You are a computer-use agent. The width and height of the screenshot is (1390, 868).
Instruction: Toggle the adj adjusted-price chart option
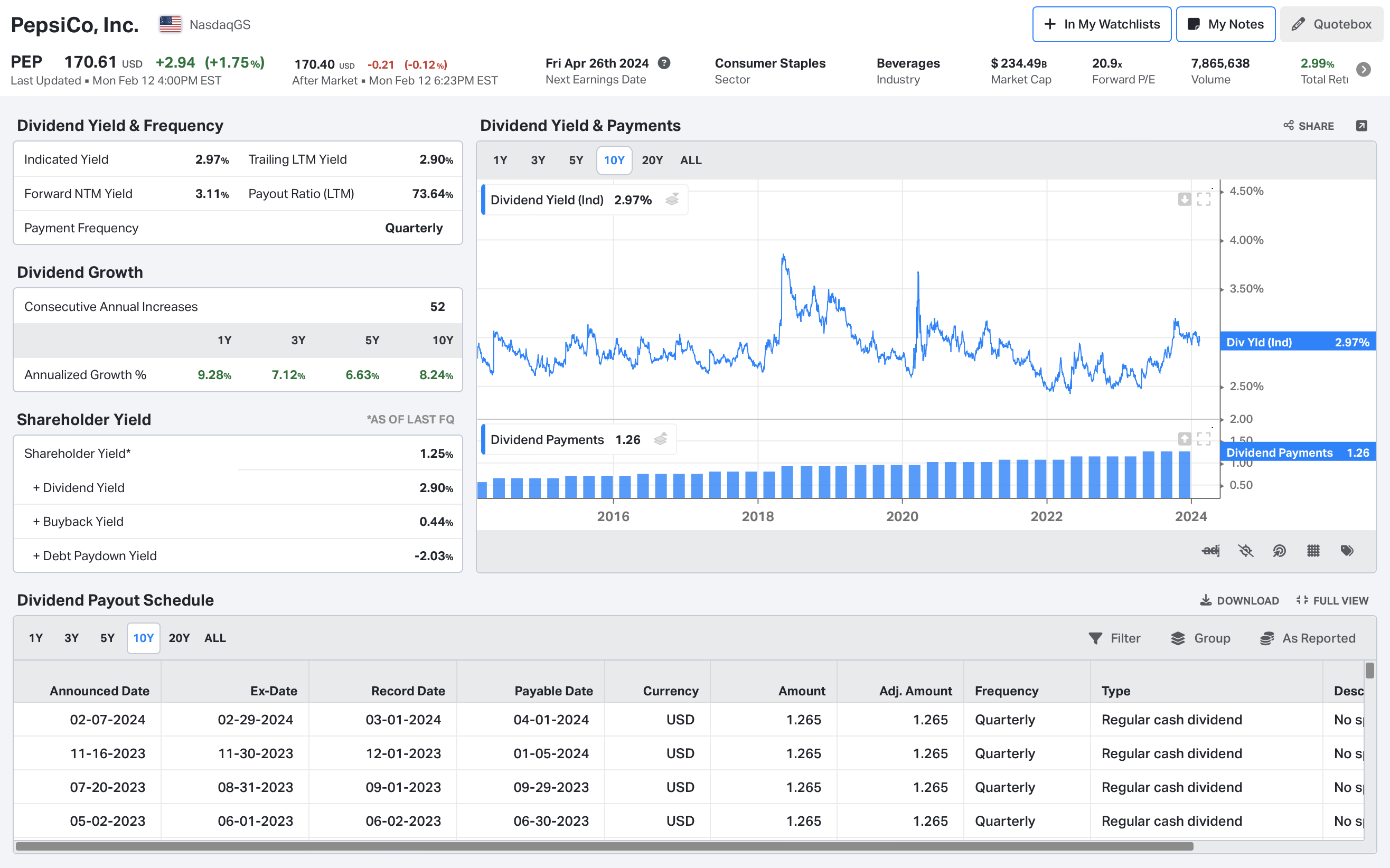coord(1210,551)
